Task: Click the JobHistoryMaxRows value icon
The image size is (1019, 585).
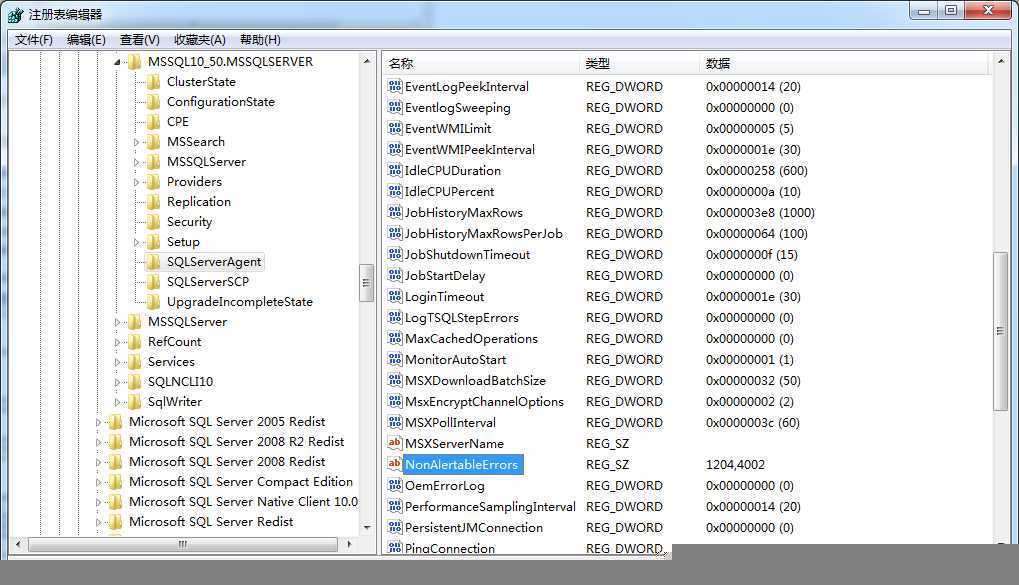Action: [x=394, y=213]
